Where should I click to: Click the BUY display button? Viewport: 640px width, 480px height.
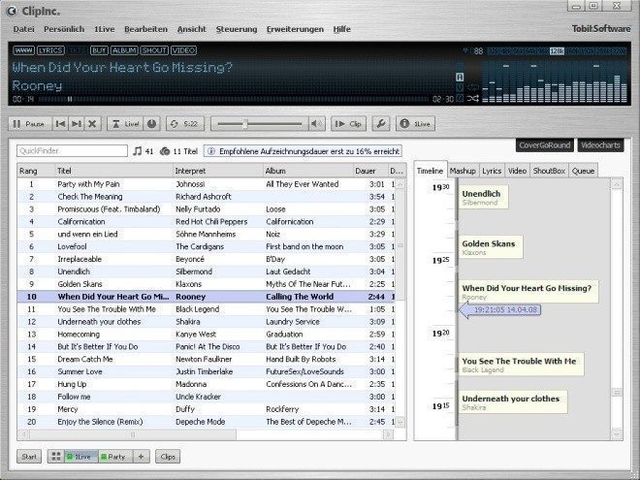click(99, 50)
